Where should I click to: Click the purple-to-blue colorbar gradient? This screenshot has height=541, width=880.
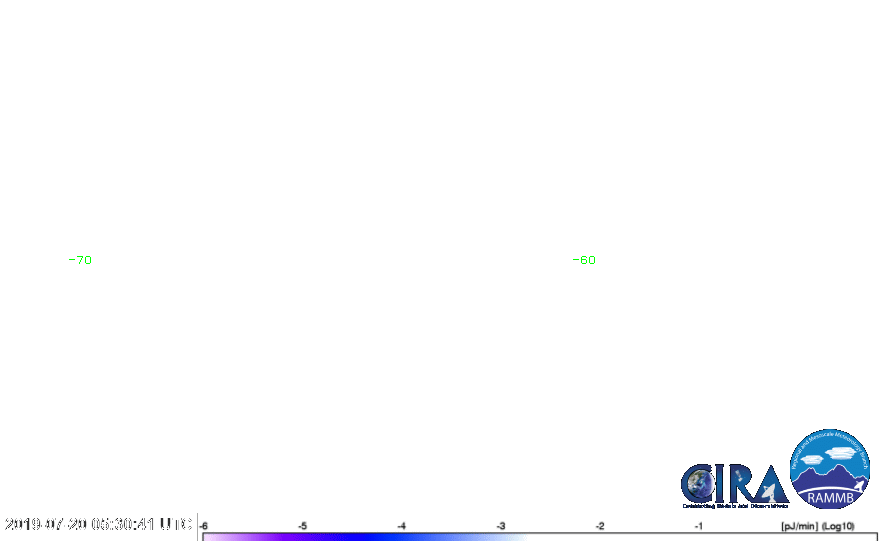[x=540, y=537]
